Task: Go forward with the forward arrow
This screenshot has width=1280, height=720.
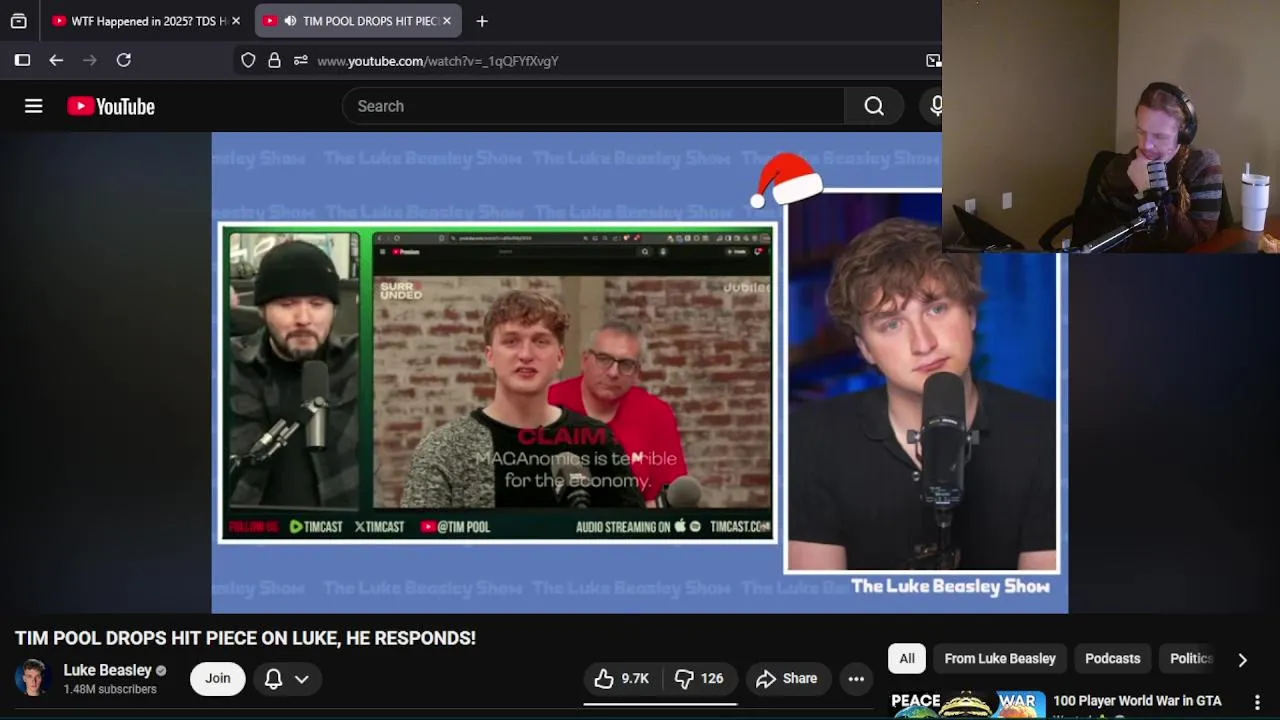Action: tap(90, 60)
